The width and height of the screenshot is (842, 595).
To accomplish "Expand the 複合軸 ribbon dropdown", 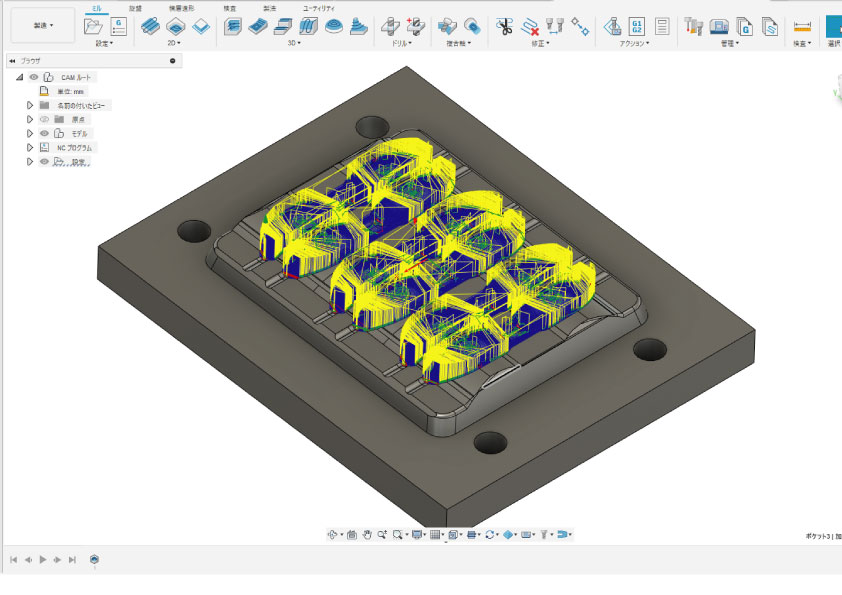I will (x=459, y=43).
